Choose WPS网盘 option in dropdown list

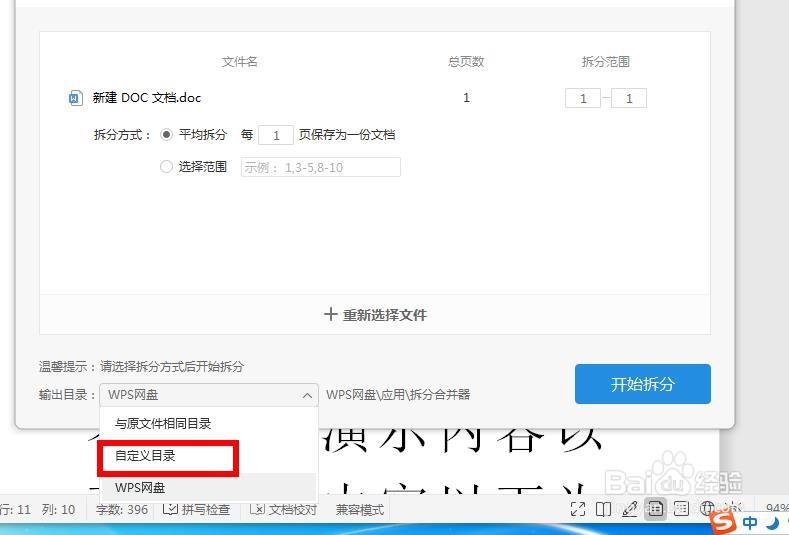[209, 487]
